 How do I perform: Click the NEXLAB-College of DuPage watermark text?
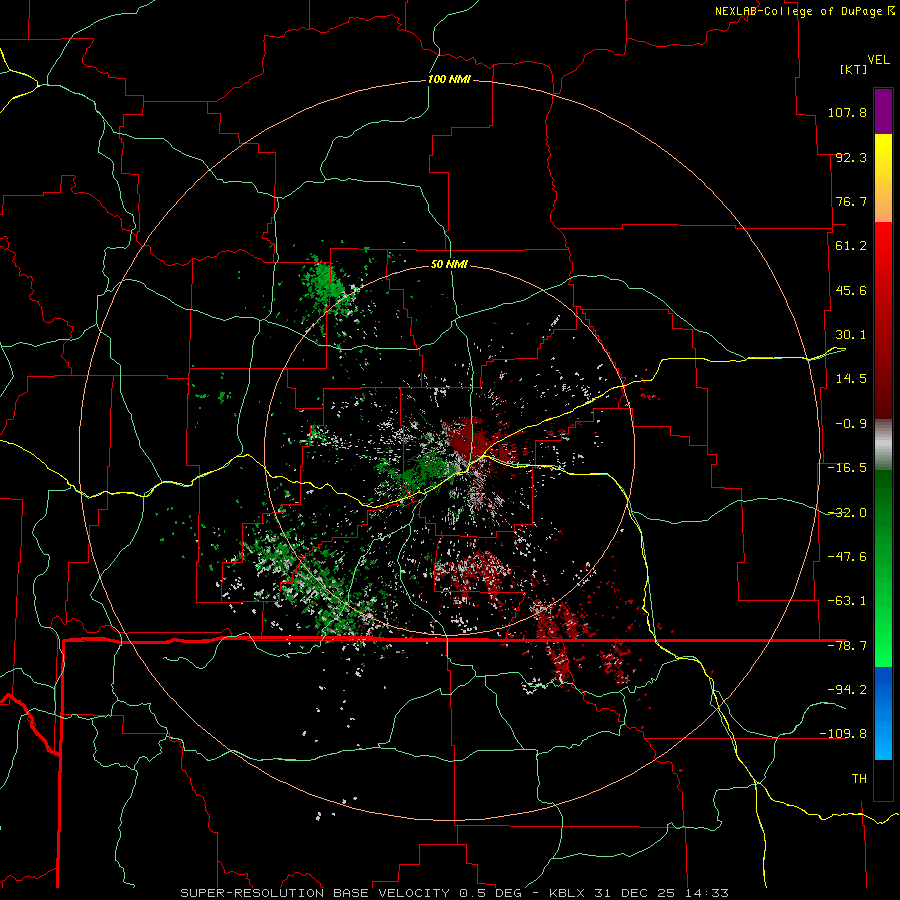coord(804,11)
